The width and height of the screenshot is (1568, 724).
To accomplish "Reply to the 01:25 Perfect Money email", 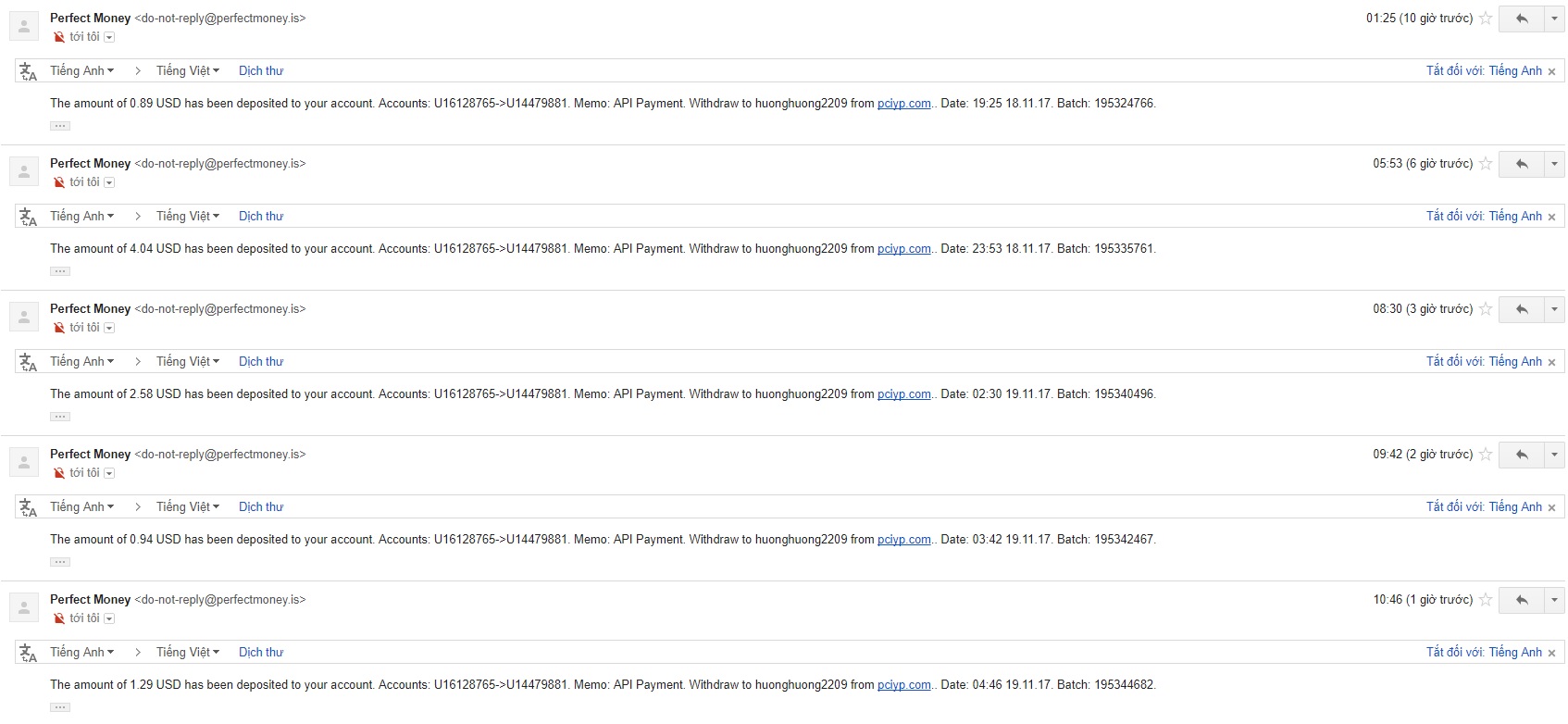I will [x=1521, y=19].
